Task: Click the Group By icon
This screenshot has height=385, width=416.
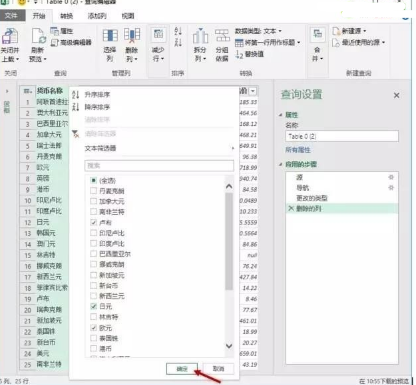Action: point(222,36)
